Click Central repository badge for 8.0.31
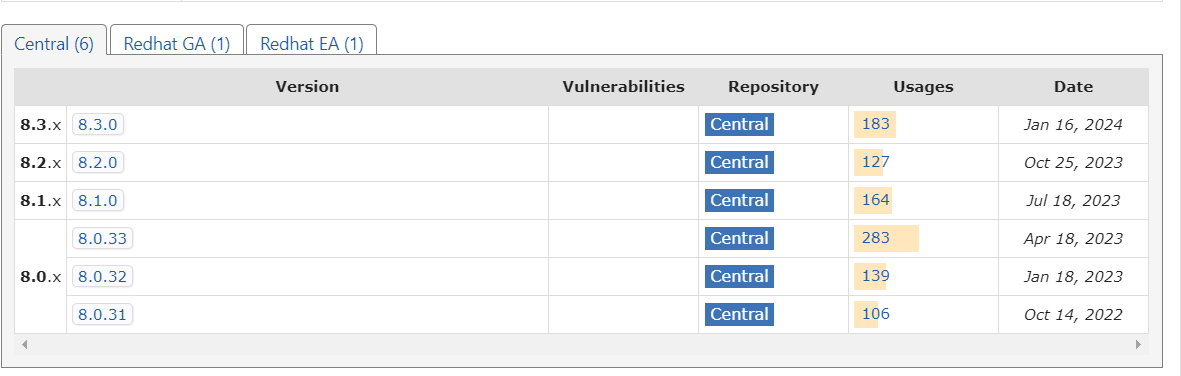 [740, 314]
